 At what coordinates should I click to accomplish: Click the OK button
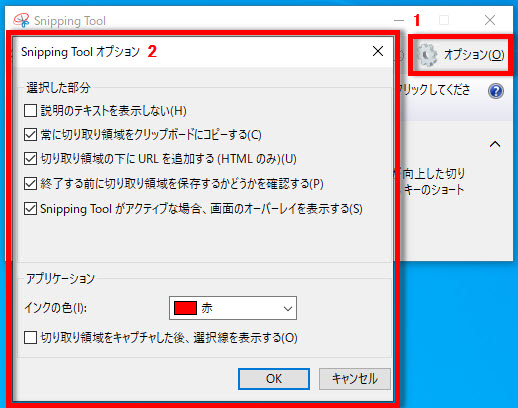[274, 379]
